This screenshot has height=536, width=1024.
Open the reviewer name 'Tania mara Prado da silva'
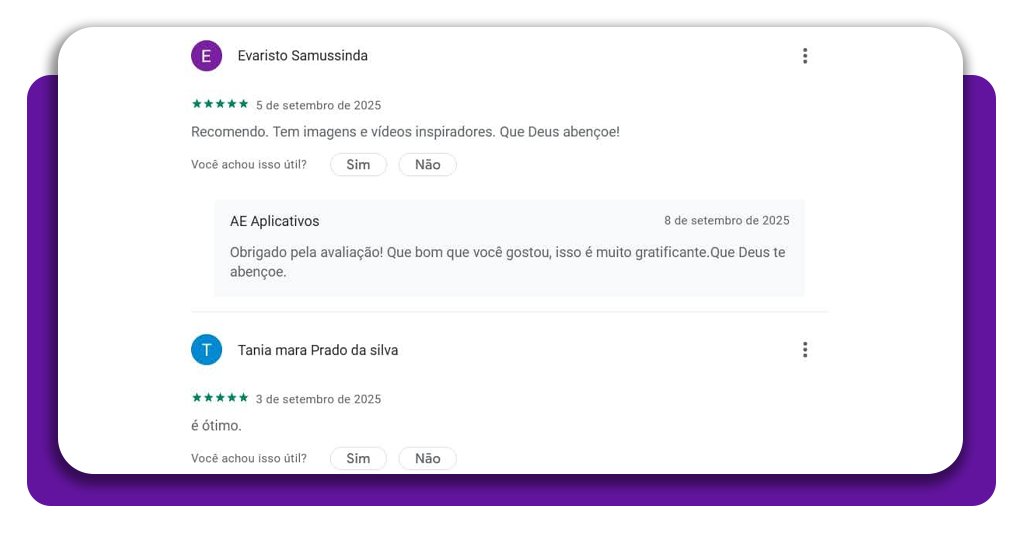318,350
